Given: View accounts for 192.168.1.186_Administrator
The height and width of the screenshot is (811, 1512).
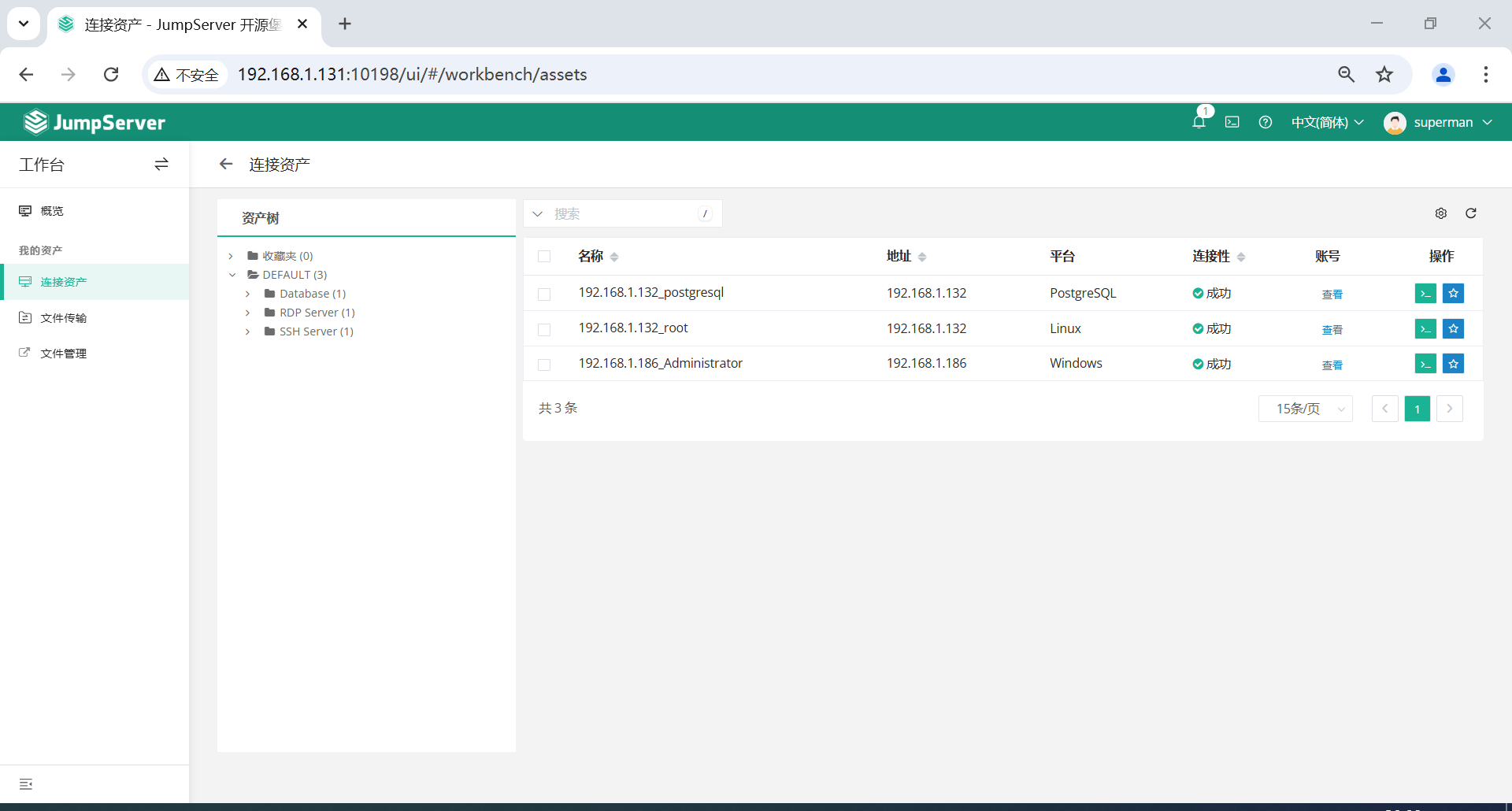Looking at the screenshot, I should (x=1332, y=365).
